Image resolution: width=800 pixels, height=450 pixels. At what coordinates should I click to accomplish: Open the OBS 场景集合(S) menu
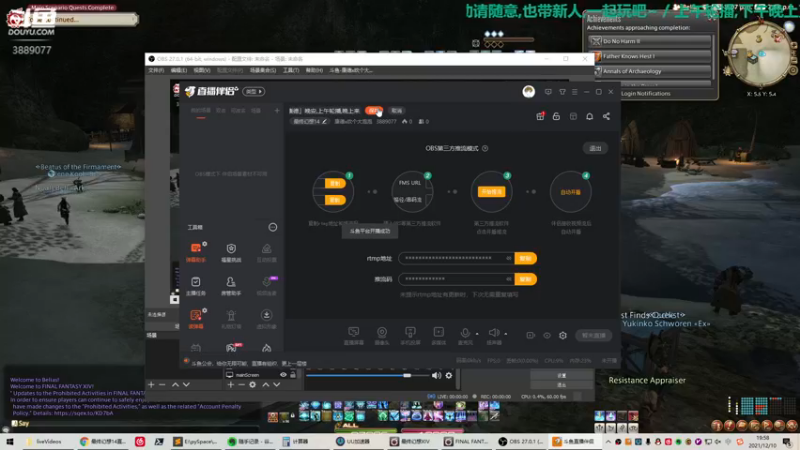(263, 70)
